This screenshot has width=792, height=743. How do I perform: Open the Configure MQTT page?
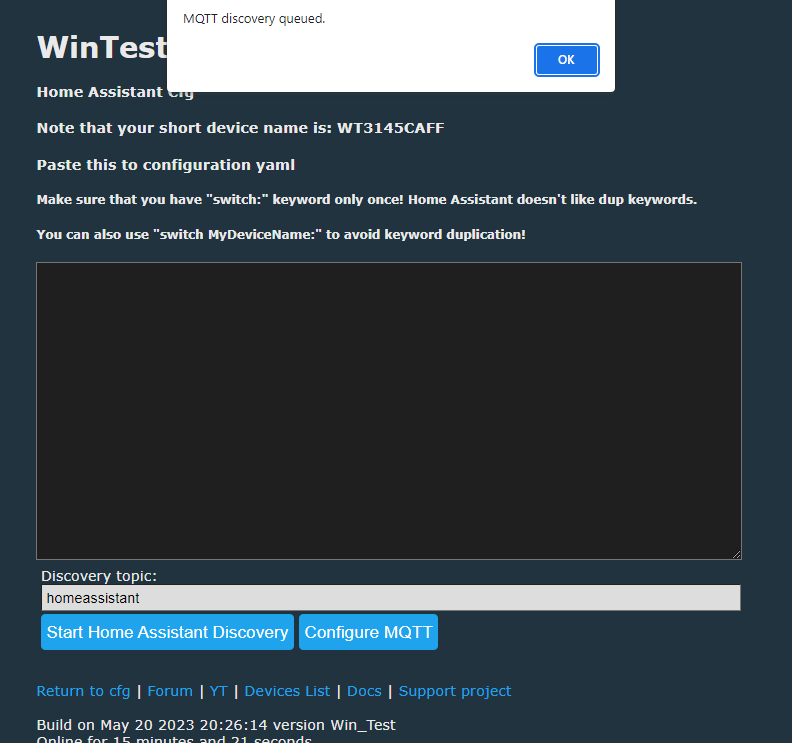tap(368, 632)
